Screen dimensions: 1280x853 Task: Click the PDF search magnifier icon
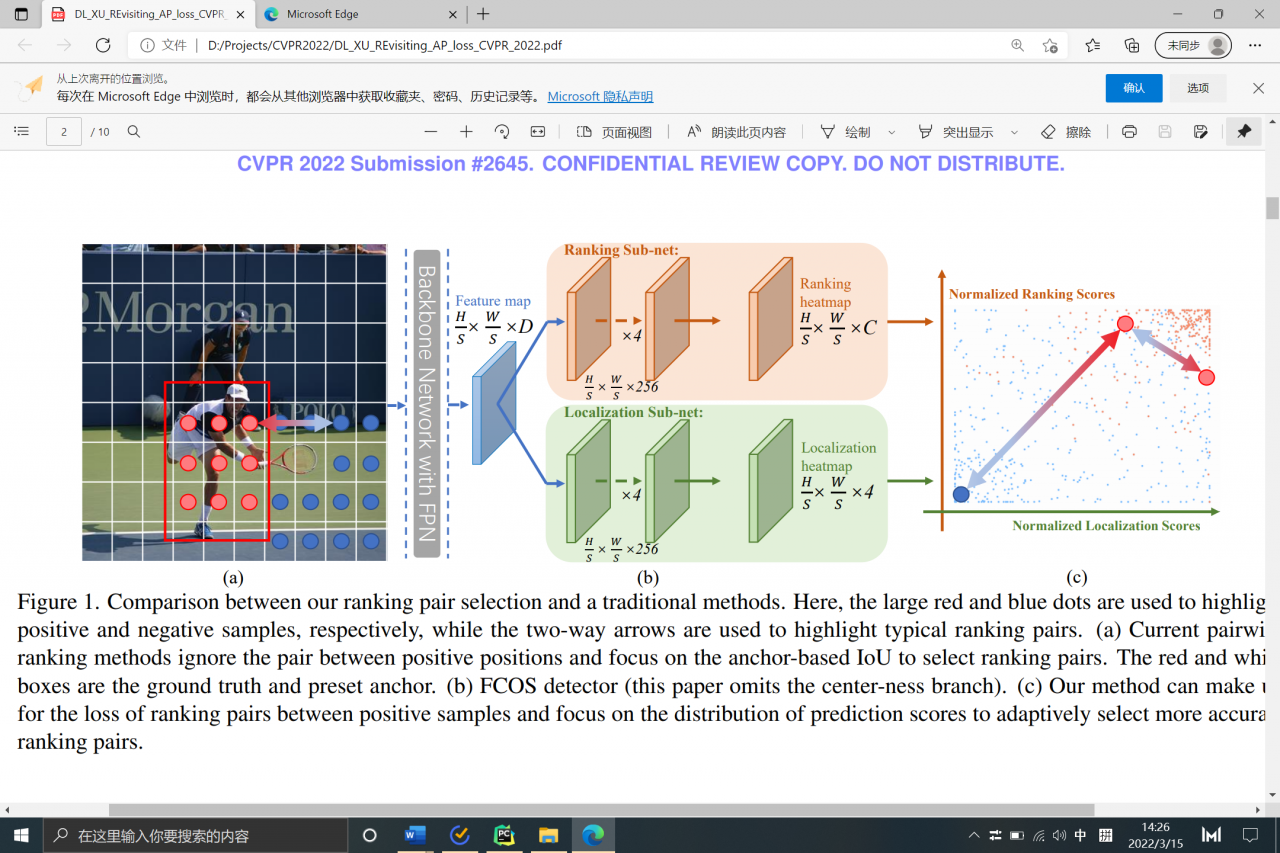point(134,132)
